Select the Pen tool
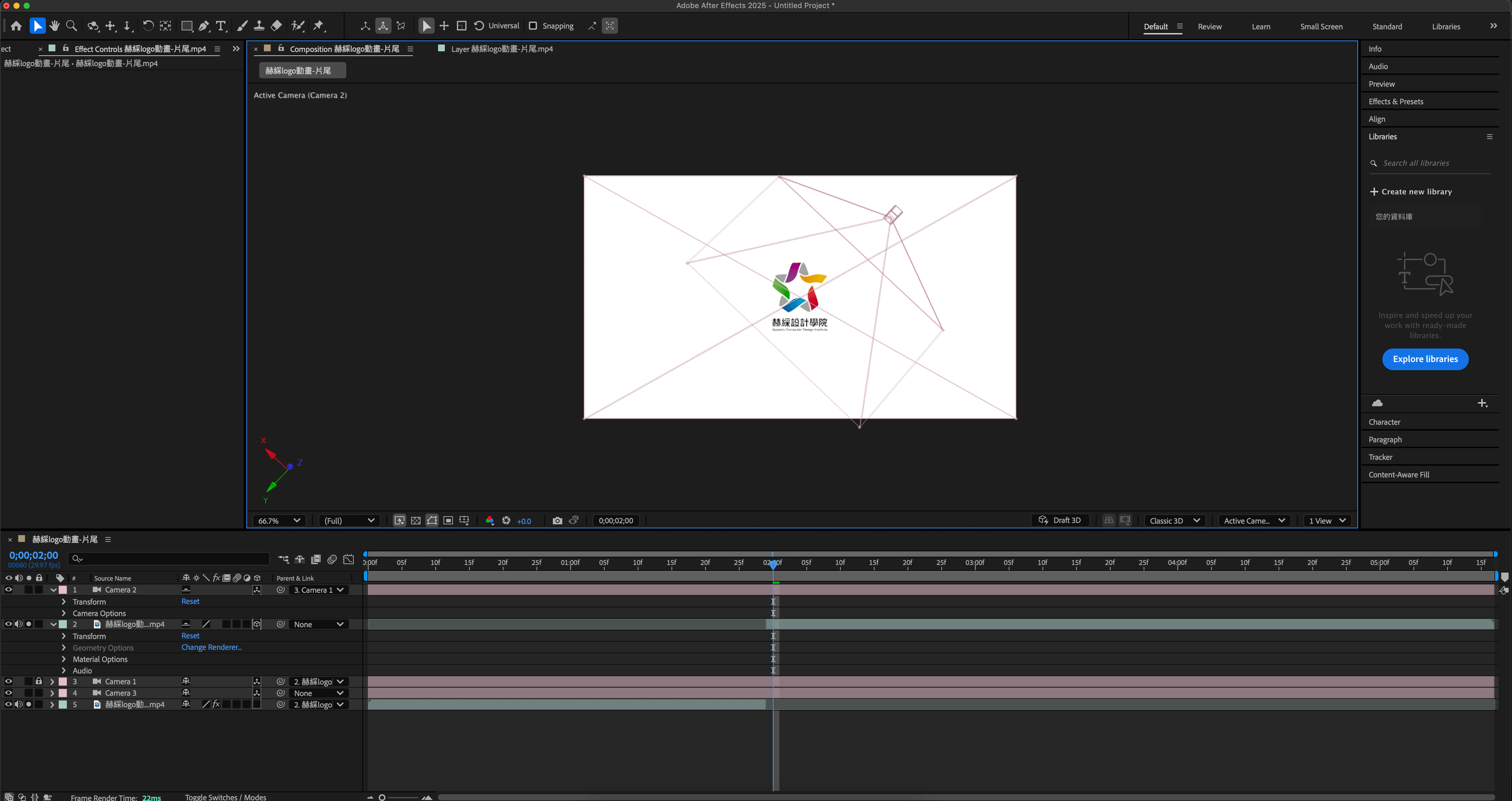This screenshot has width=1512, height=801. tap(204, 26)
